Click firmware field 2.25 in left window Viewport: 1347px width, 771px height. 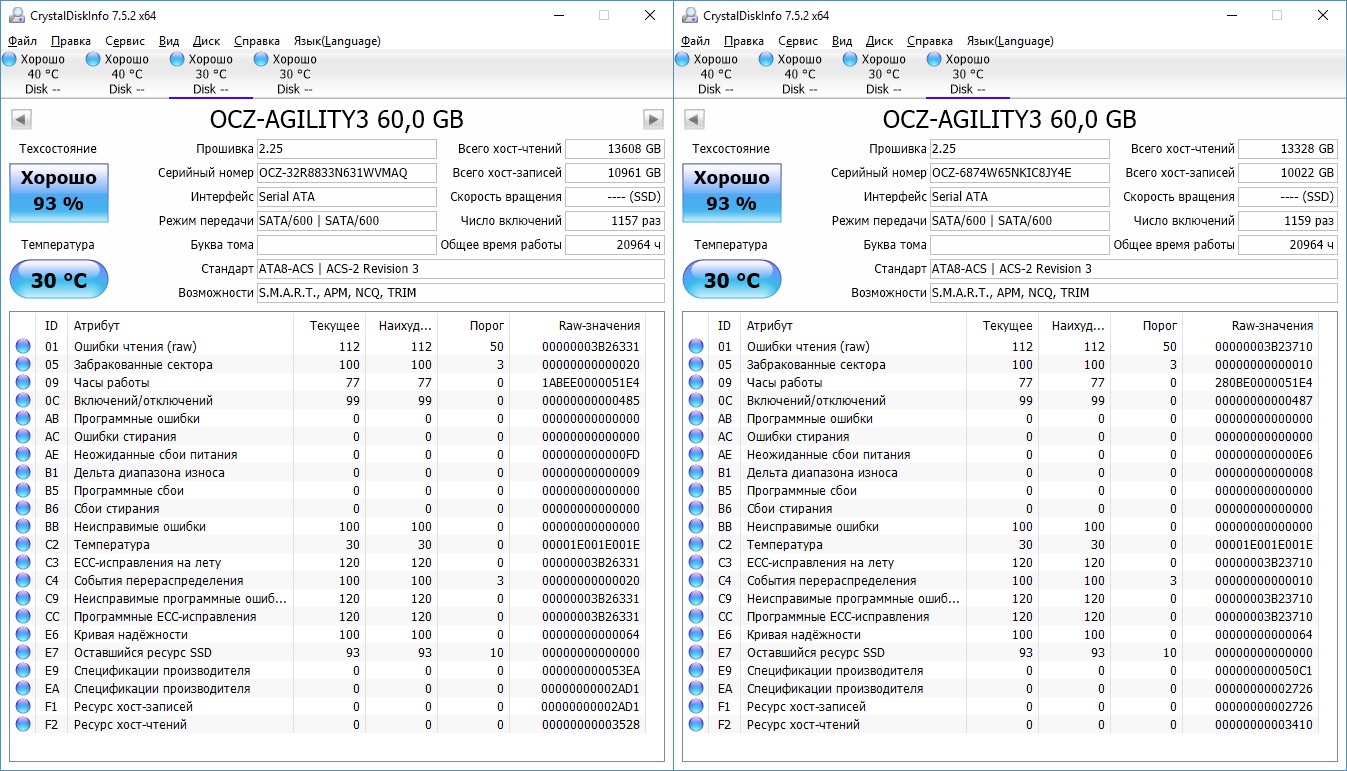pos(346,148)
